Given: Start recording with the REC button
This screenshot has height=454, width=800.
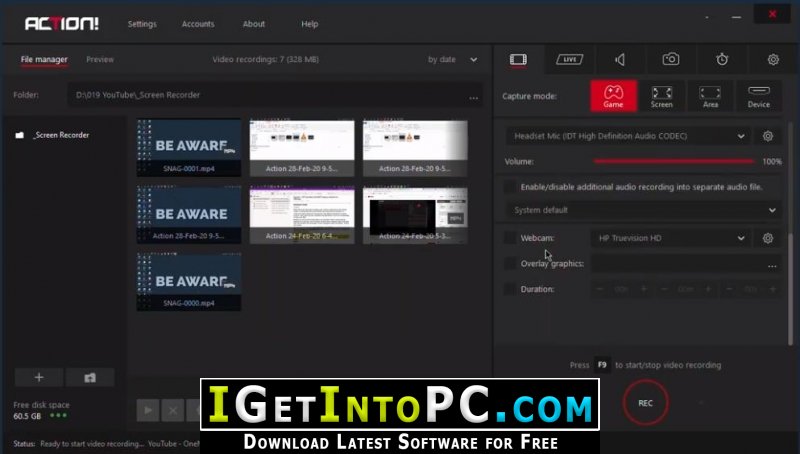Looking at the screenshot, I should coord(645,402).
